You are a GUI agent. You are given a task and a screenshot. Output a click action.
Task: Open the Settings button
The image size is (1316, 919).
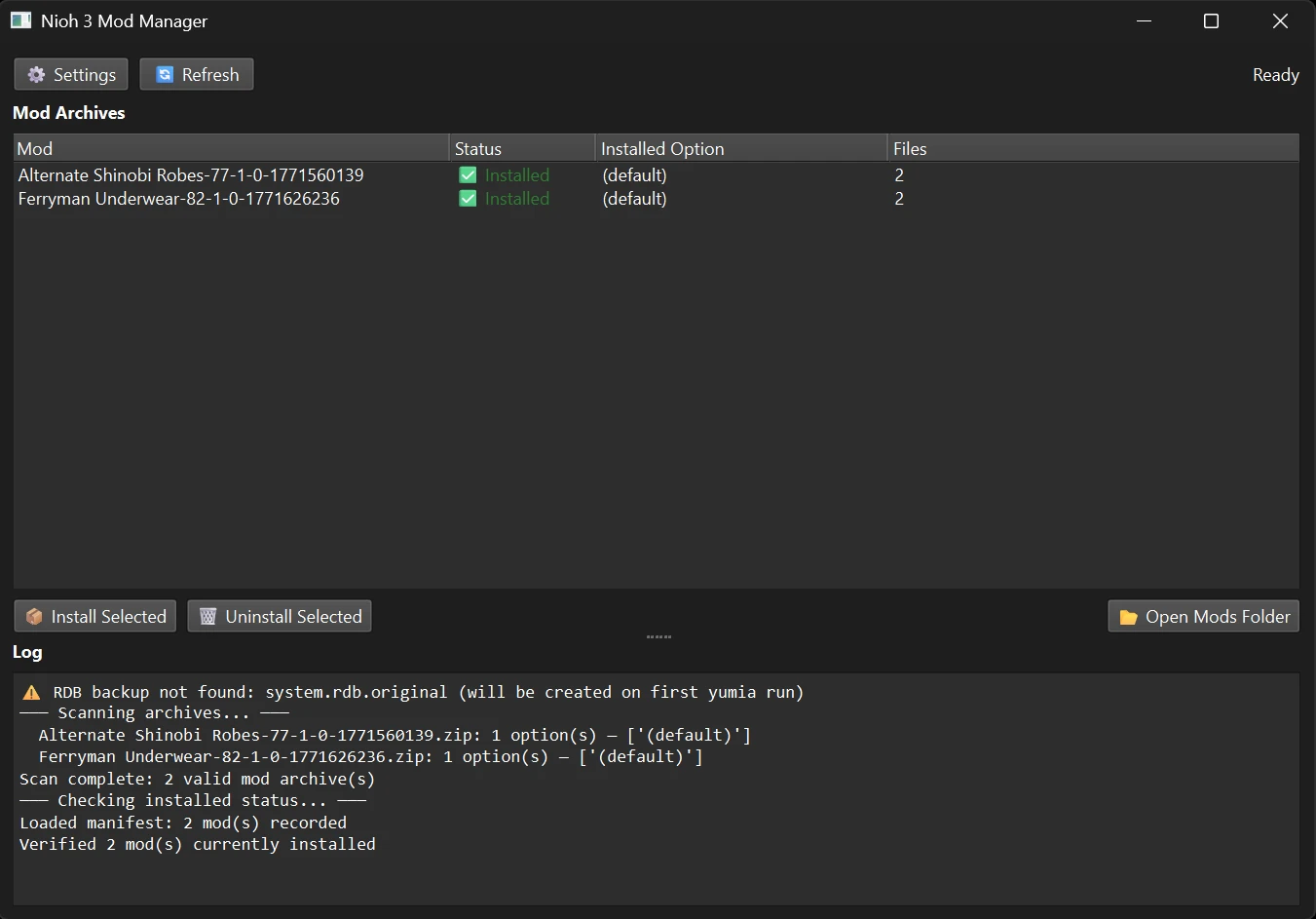click(x=71, y=75)
